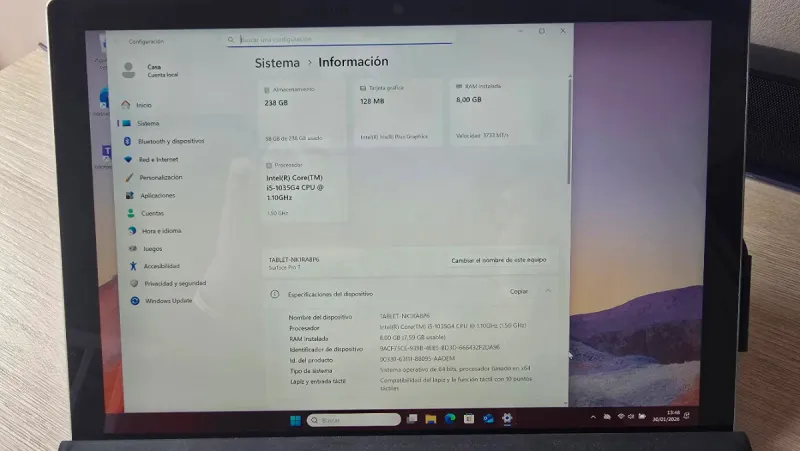Open Aplicaciones settings
Viewport: 800px width, 451px height.
click(x=158, y=195)
